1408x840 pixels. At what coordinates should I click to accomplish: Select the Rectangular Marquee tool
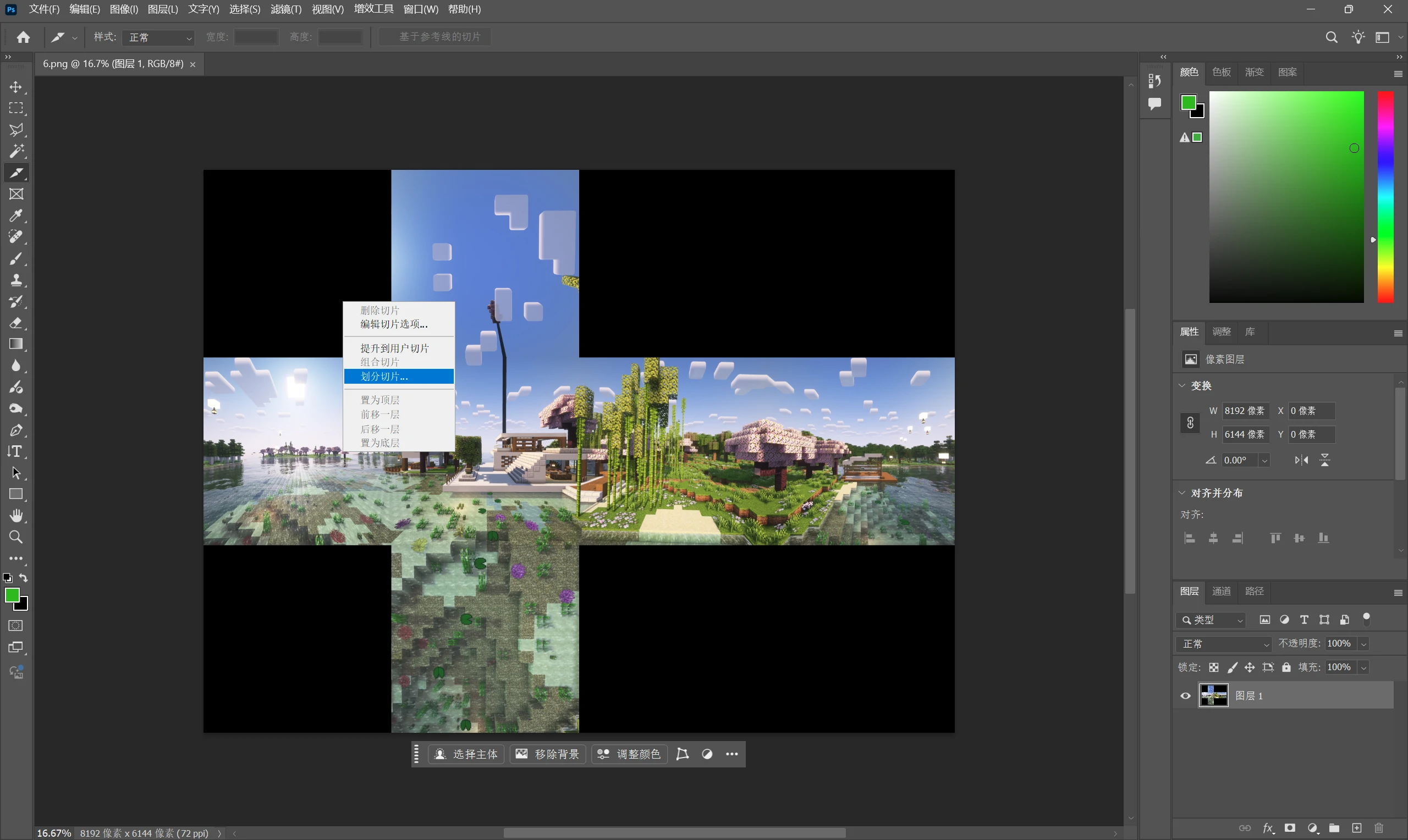coord(16,108)
